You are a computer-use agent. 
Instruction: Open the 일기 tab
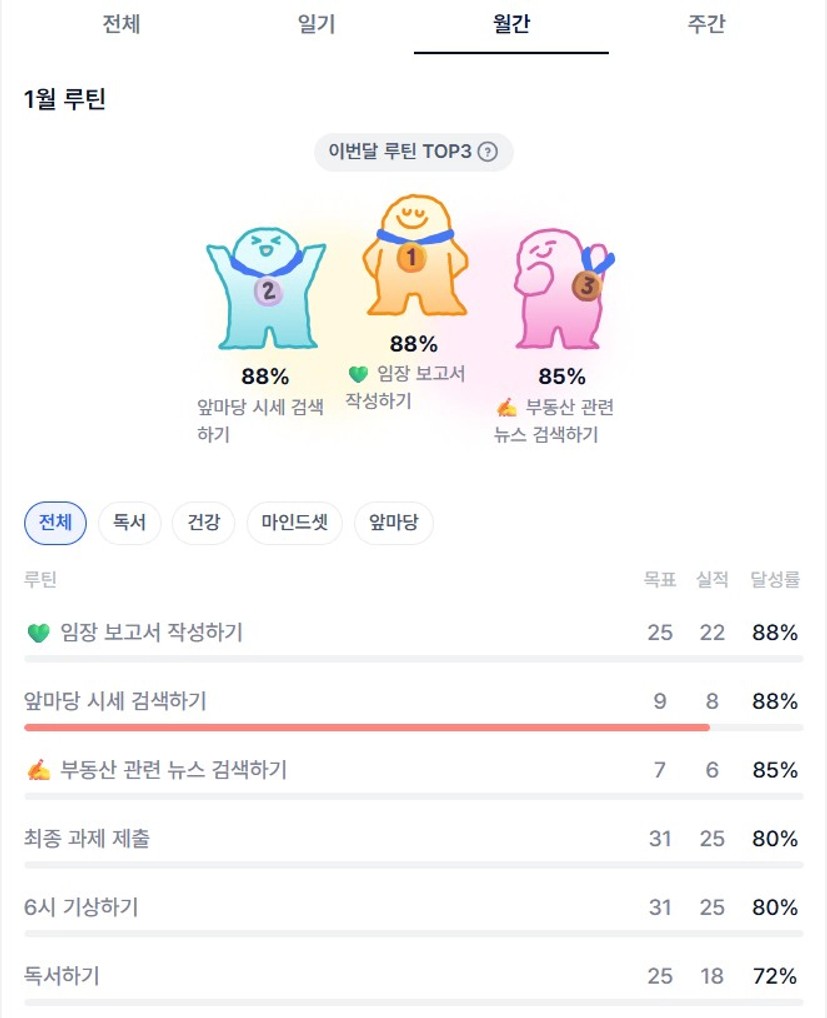[x=316, y=25]
